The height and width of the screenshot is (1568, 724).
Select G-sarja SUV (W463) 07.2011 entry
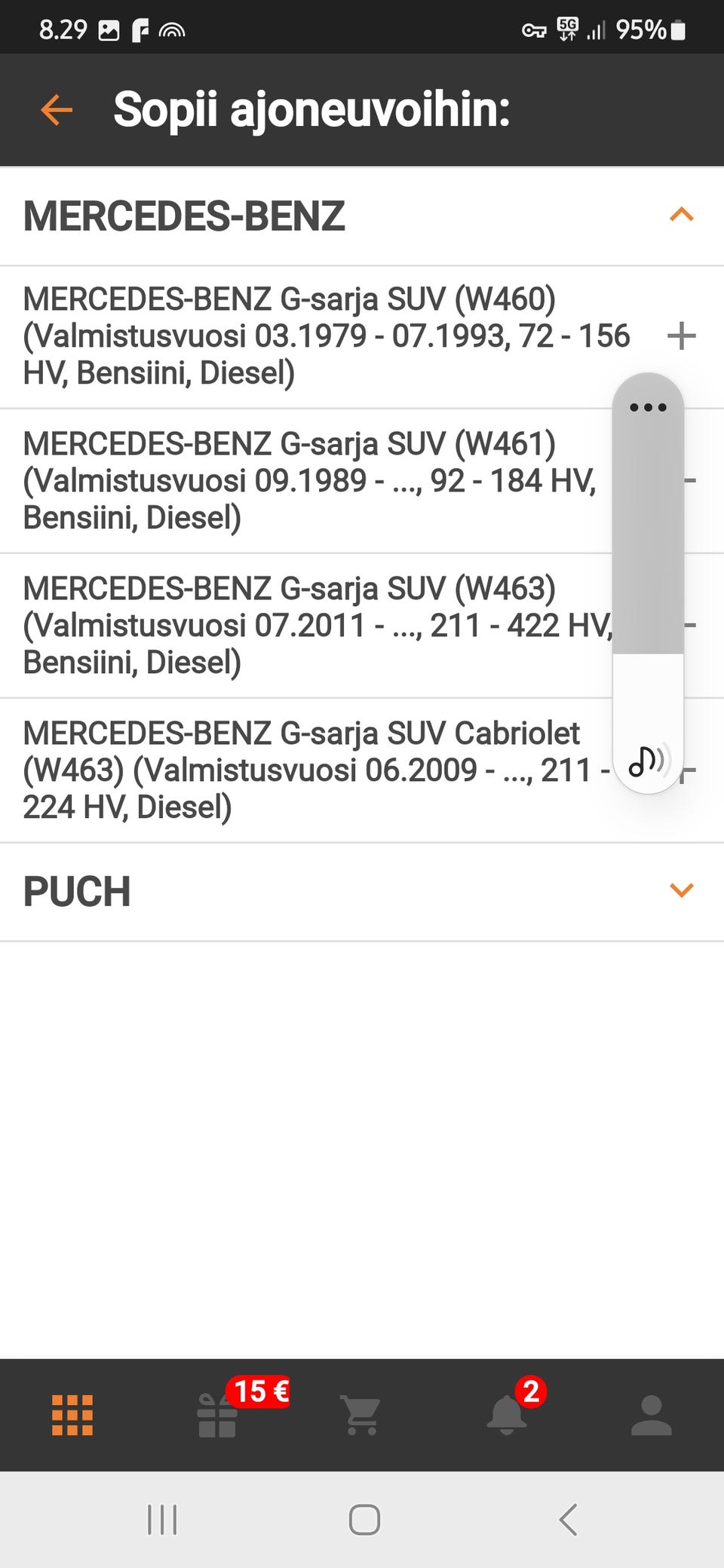click(309, 626)
